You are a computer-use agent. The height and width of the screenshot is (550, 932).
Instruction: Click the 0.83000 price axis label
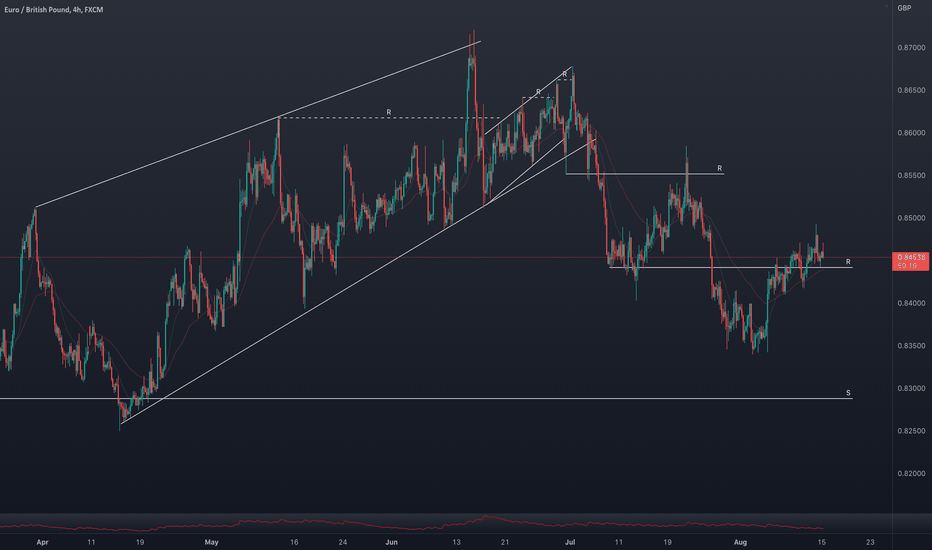[911, 388]
